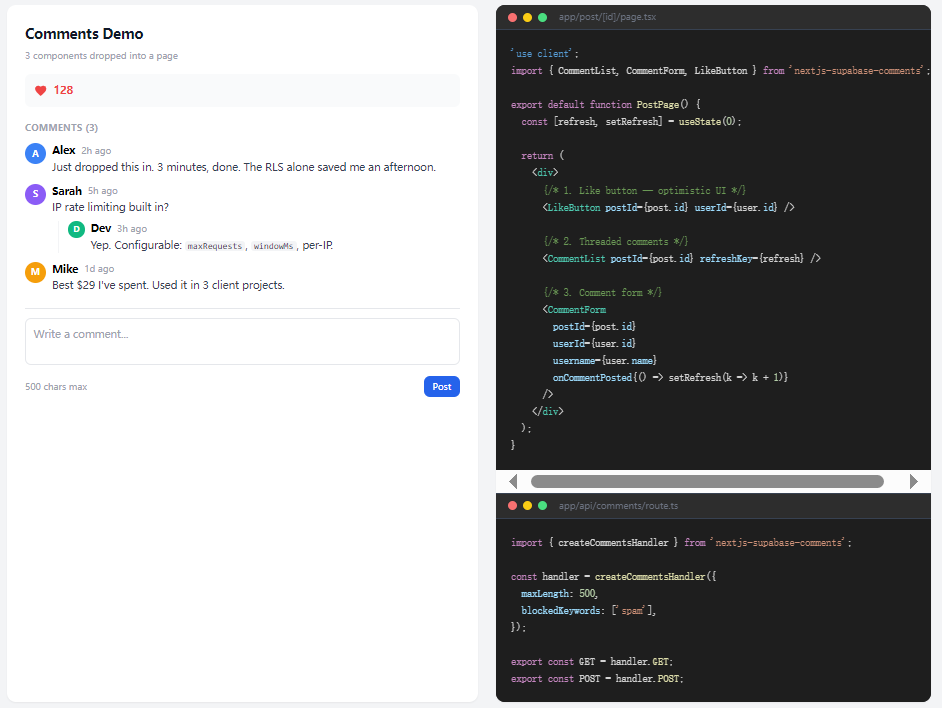Click the COMMENTS (3) section label
Screen dimensions: 942x708
[x=61, y=127]
